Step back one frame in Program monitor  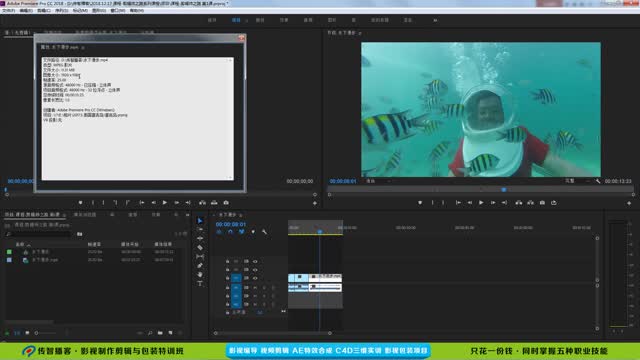coord(470,202)
